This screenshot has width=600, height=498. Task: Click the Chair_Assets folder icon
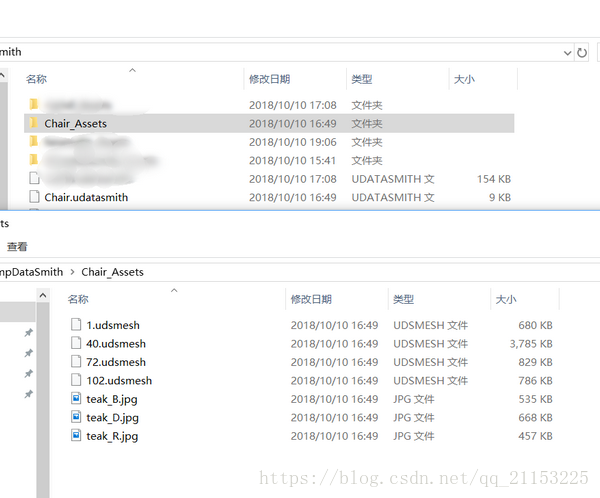[33, 124]
